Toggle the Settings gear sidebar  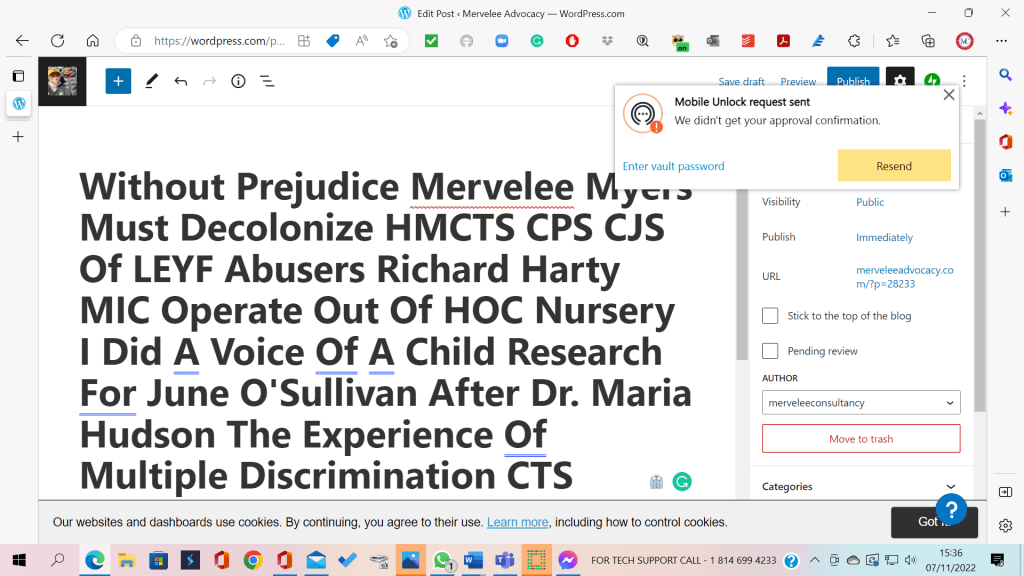(900, 81)
